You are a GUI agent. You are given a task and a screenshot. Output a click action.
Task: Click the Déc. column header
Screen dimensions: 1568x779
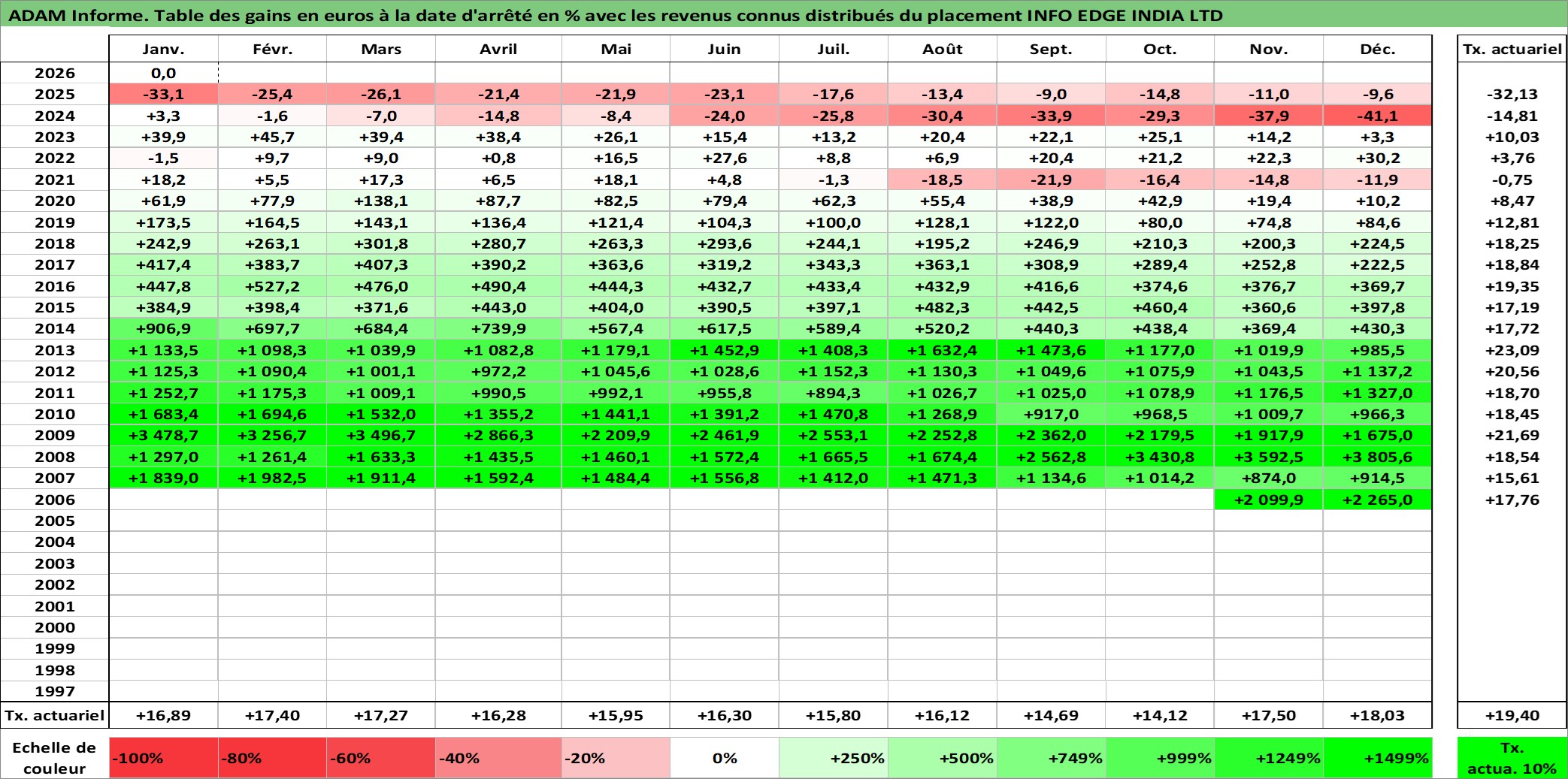(x=1378, y=49)
